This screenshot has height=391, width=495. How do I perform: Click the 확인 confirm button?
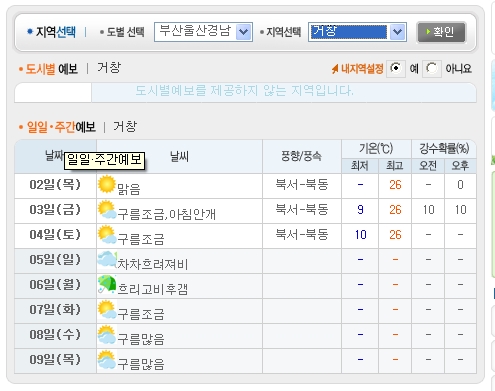pyautogui.click(x=441, y=32)
